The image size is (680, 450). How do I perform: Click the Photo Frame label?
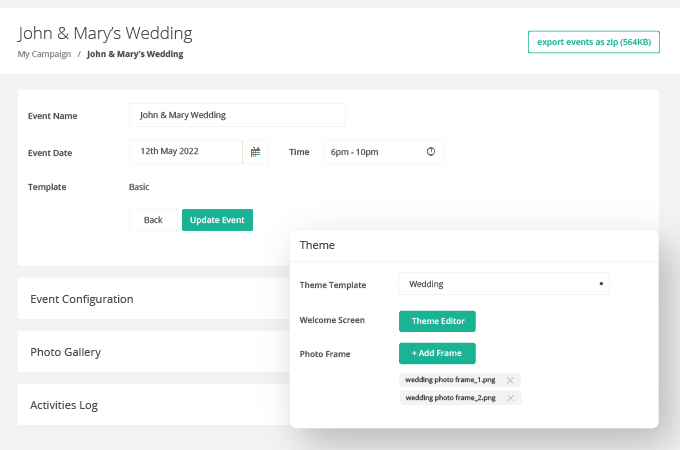(325, 354)
